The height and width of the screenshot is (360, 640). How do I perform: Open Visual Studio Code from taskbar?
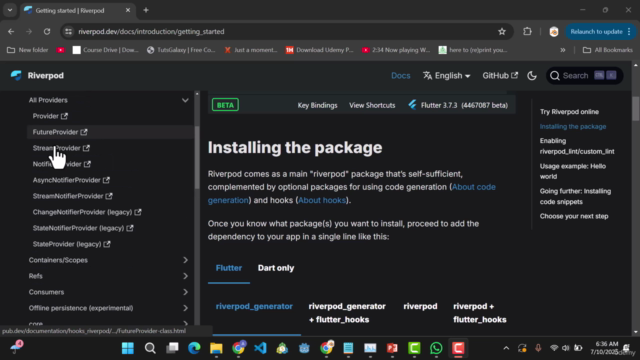pos(260,348)
